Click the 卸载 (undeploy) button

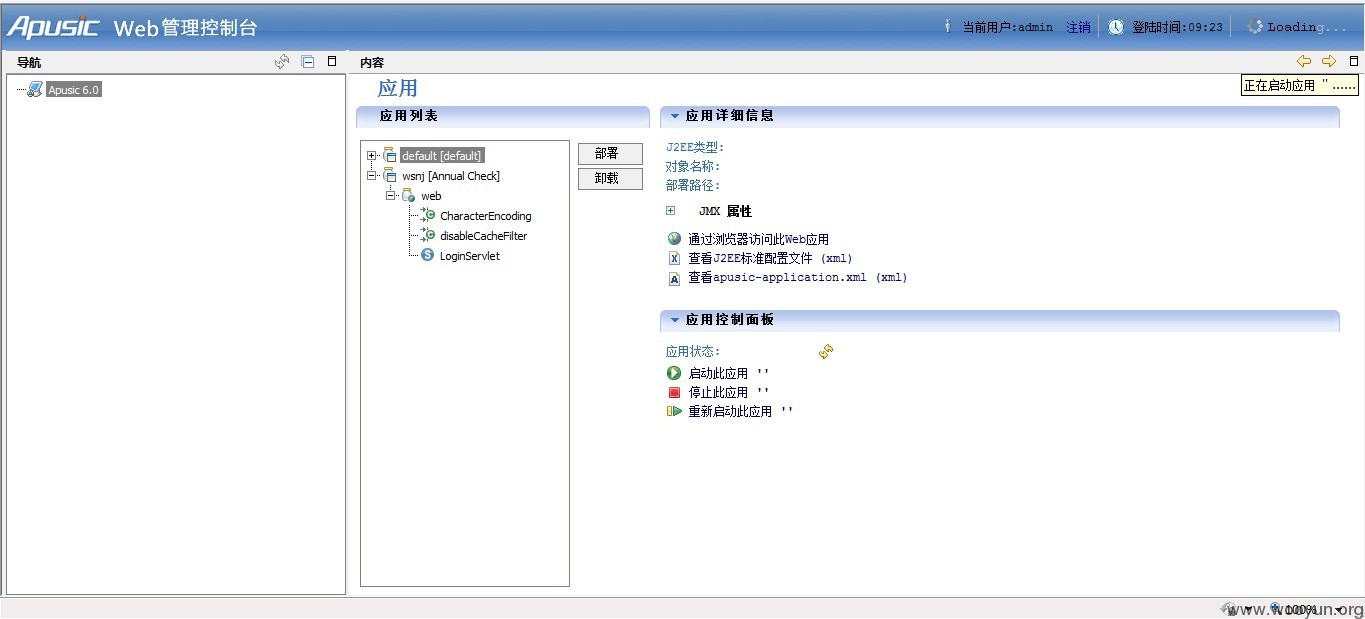[610, 178]
